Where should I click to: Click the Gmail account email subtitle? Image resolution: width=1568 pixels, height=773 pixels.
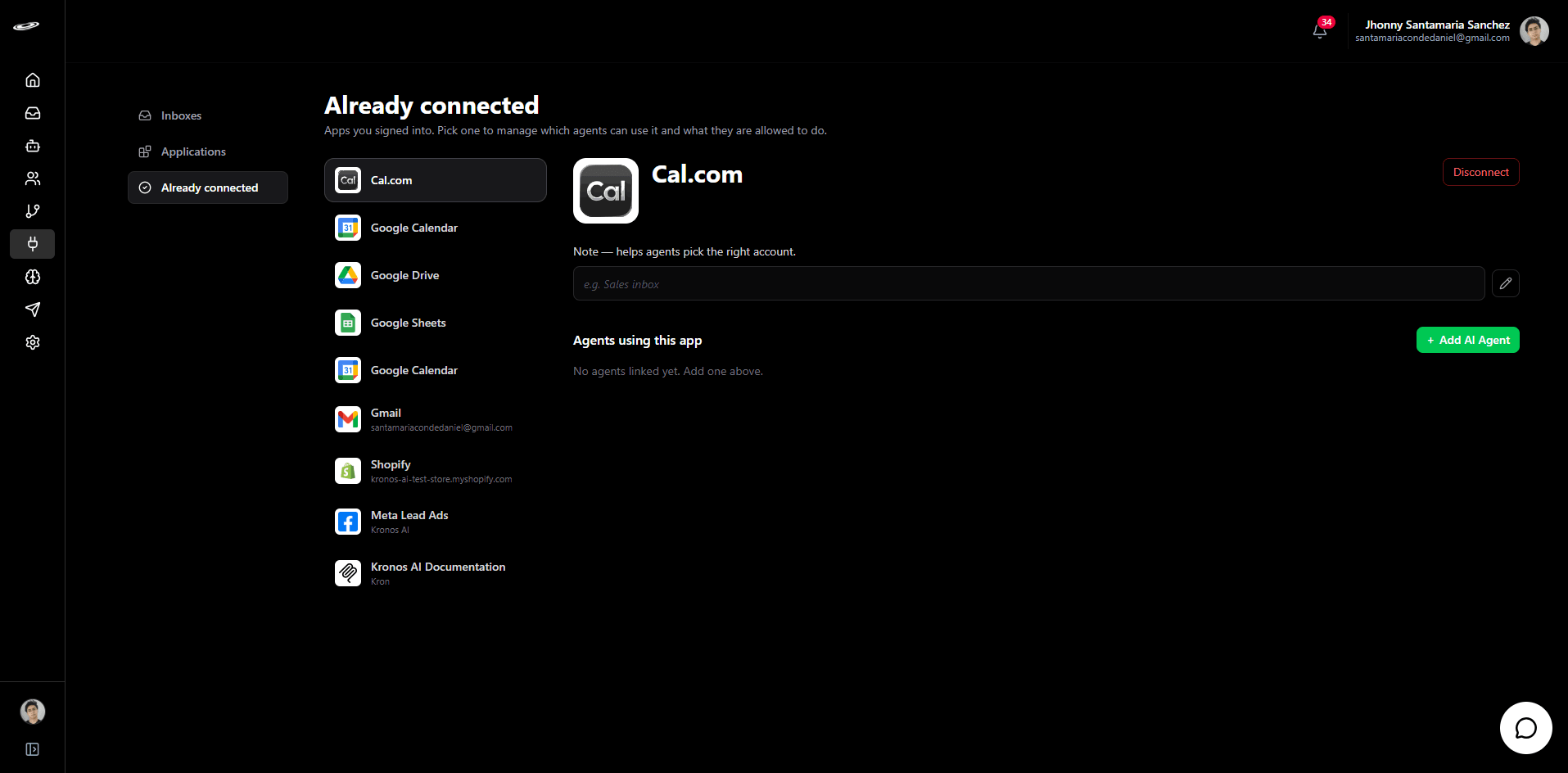click(x=441, y=427)
